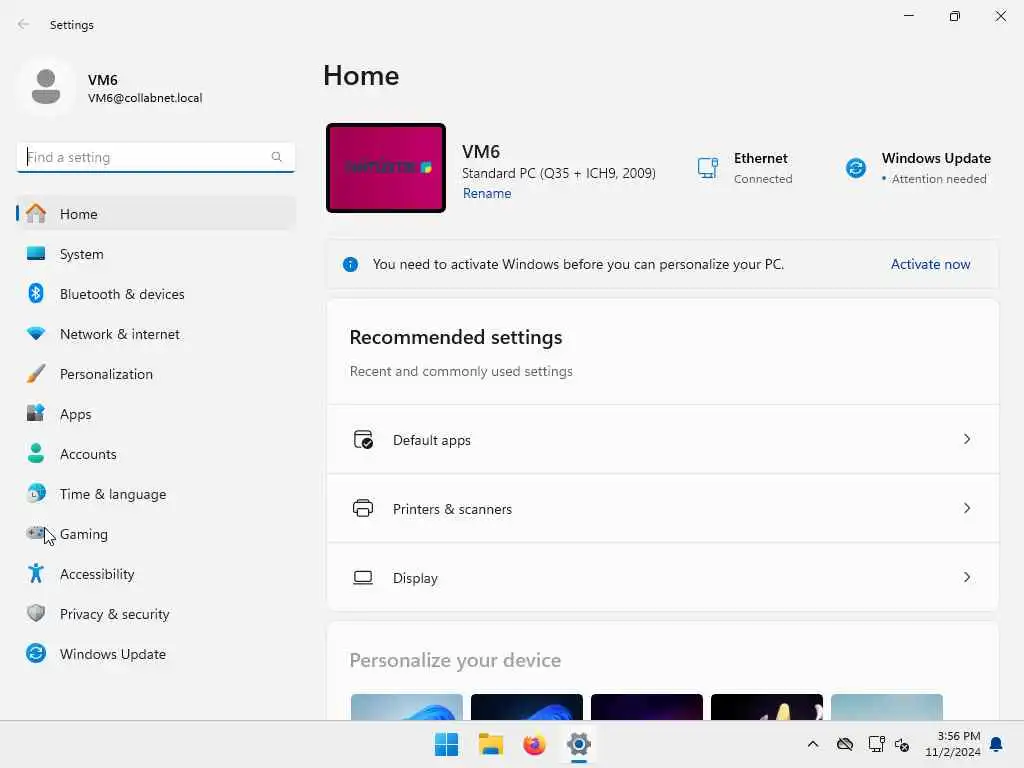
Task: Click Windows Update Attention needed status
Action: pos(918,168)
